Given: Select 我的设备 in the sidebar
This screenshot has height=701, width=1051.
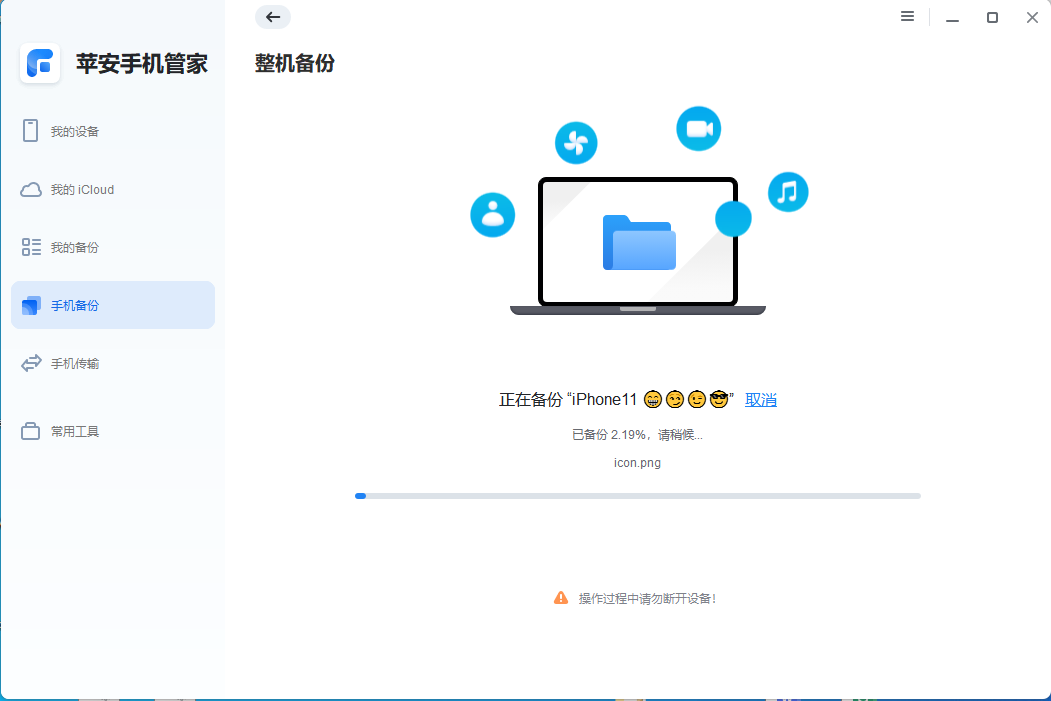Looking at the screenshot, I should [75, 131].
